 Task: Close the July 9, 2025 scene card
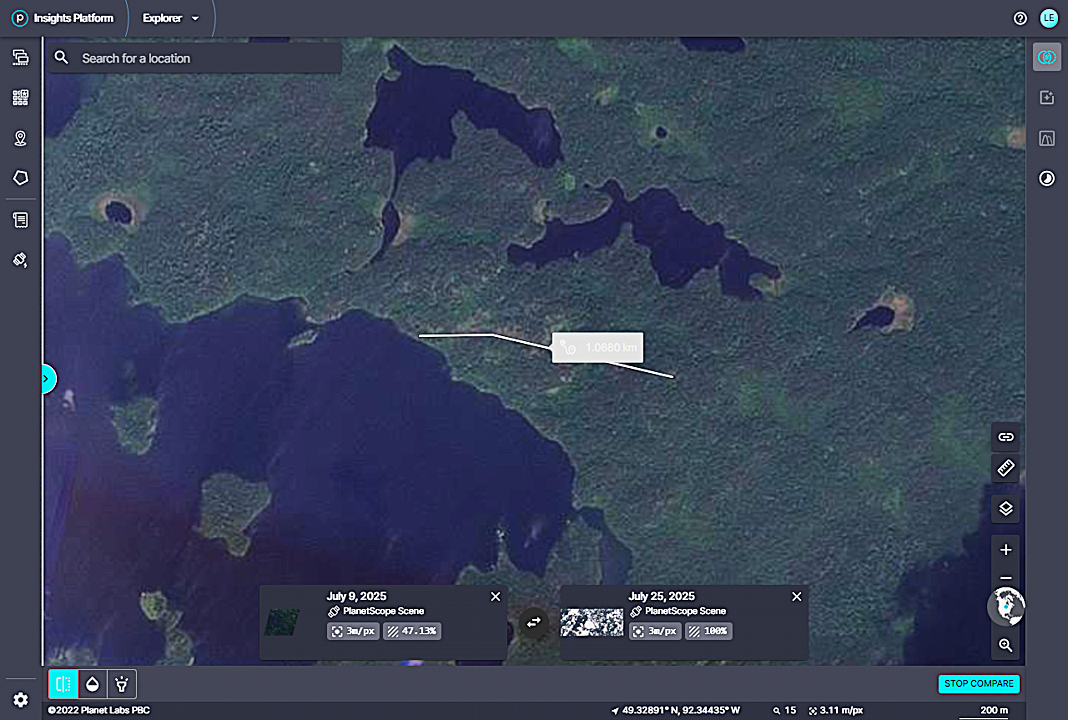point(495,596)
